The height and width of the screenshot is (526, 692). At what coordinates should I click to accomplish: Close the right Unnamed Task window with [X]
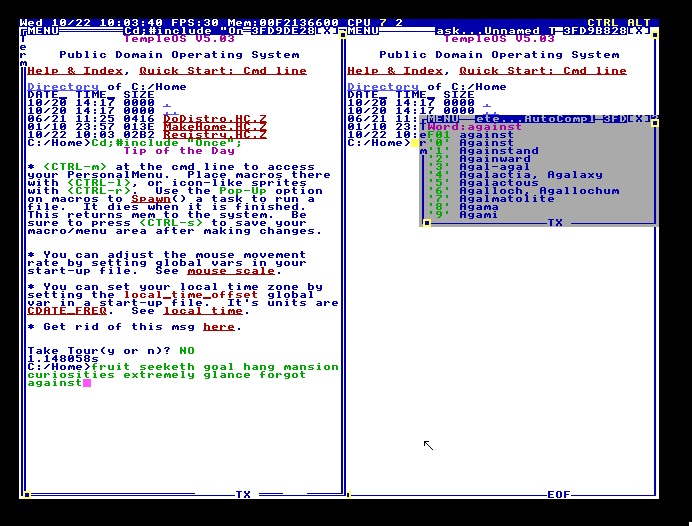click(x=639, y=31)
